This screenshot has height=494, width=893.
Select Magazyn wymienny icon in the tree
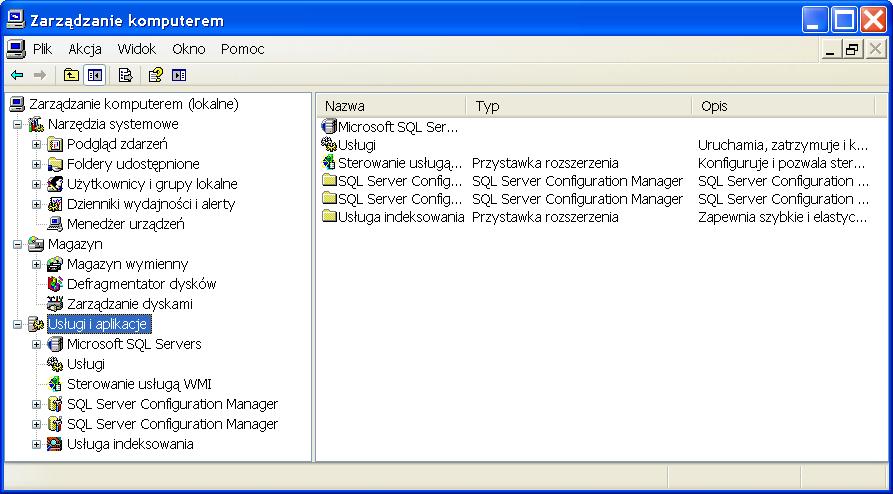pyautogui.click(x=55, y=264)
